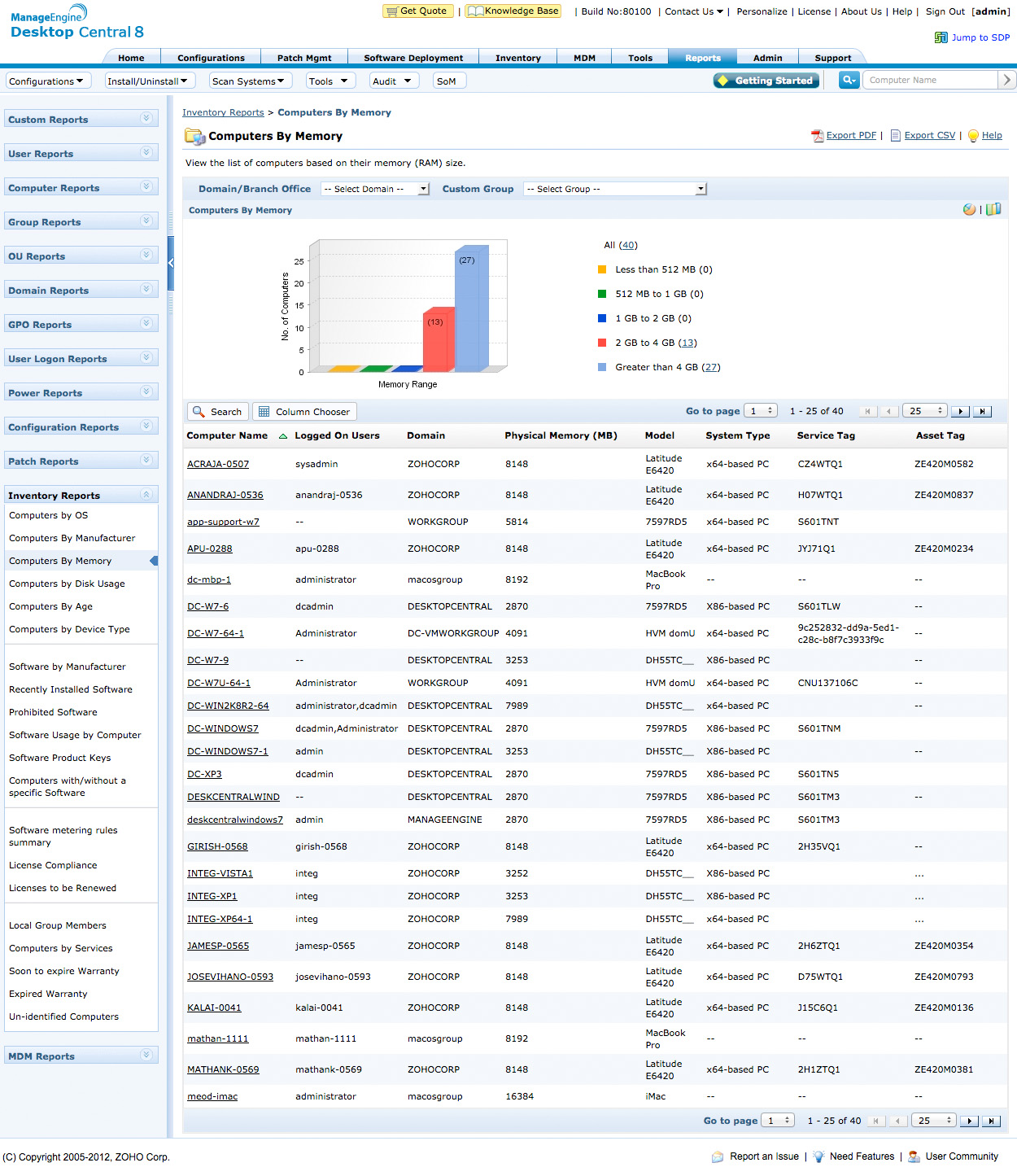Screen dimensions: 1017x1176
Task: Open the Select Group dropdown
Action: point(615,189)
